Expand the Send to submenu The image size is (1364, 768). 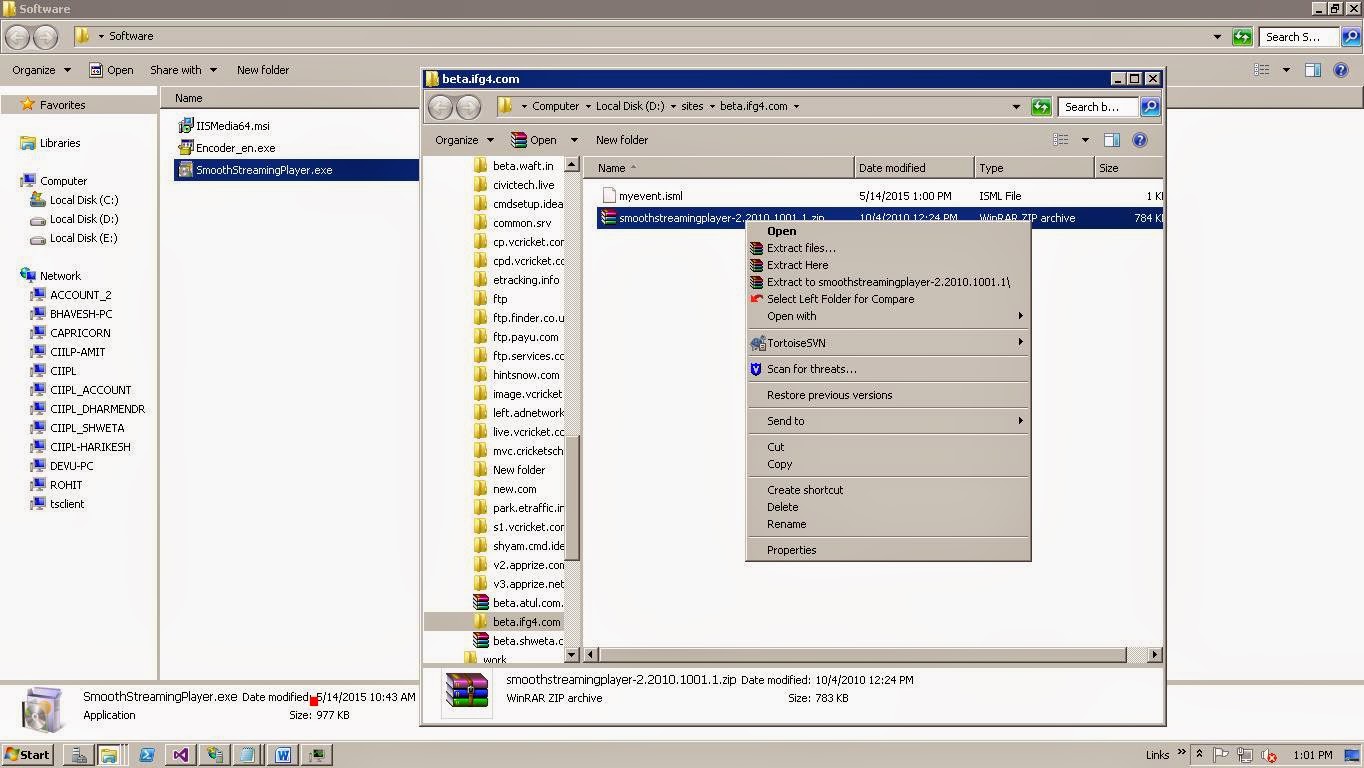click(x=888, y=421)
